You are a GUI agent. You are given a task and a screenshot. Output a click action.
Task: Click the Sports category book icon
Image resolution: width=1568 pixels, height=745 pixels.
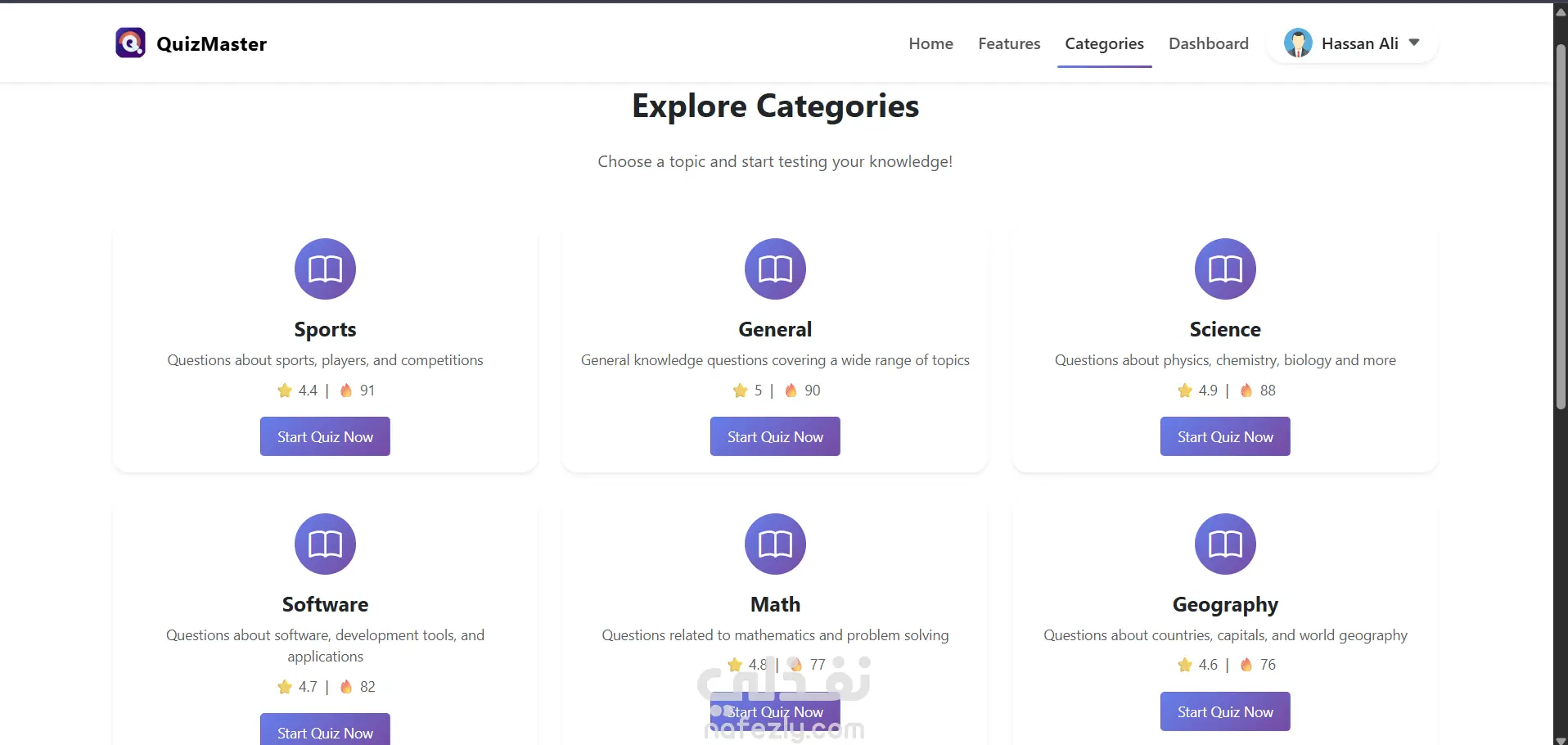click(x=325, y=269)
